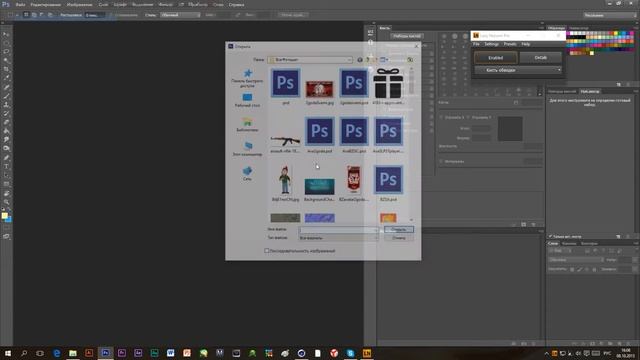The width and height of the screenshot is (640, 360).
Task: Click the file name input field
Action: coord(338,230)
